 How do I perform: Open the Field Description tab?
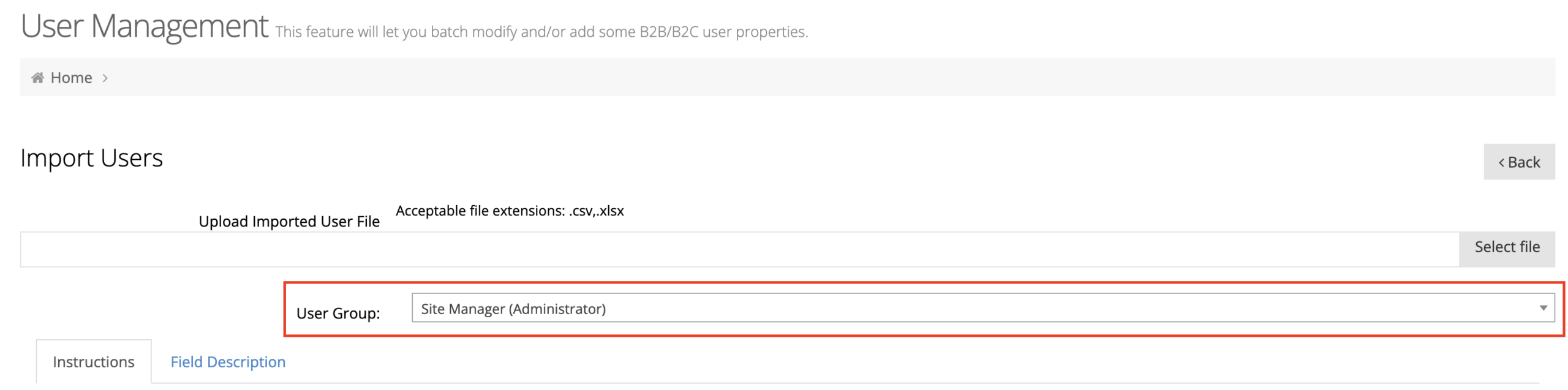227,362
